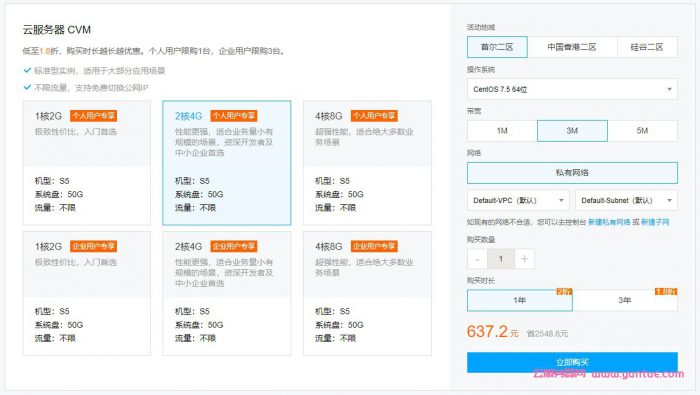Select the 首尔二区 region option
Screen dimensions: 700x395
pos(497,47)
